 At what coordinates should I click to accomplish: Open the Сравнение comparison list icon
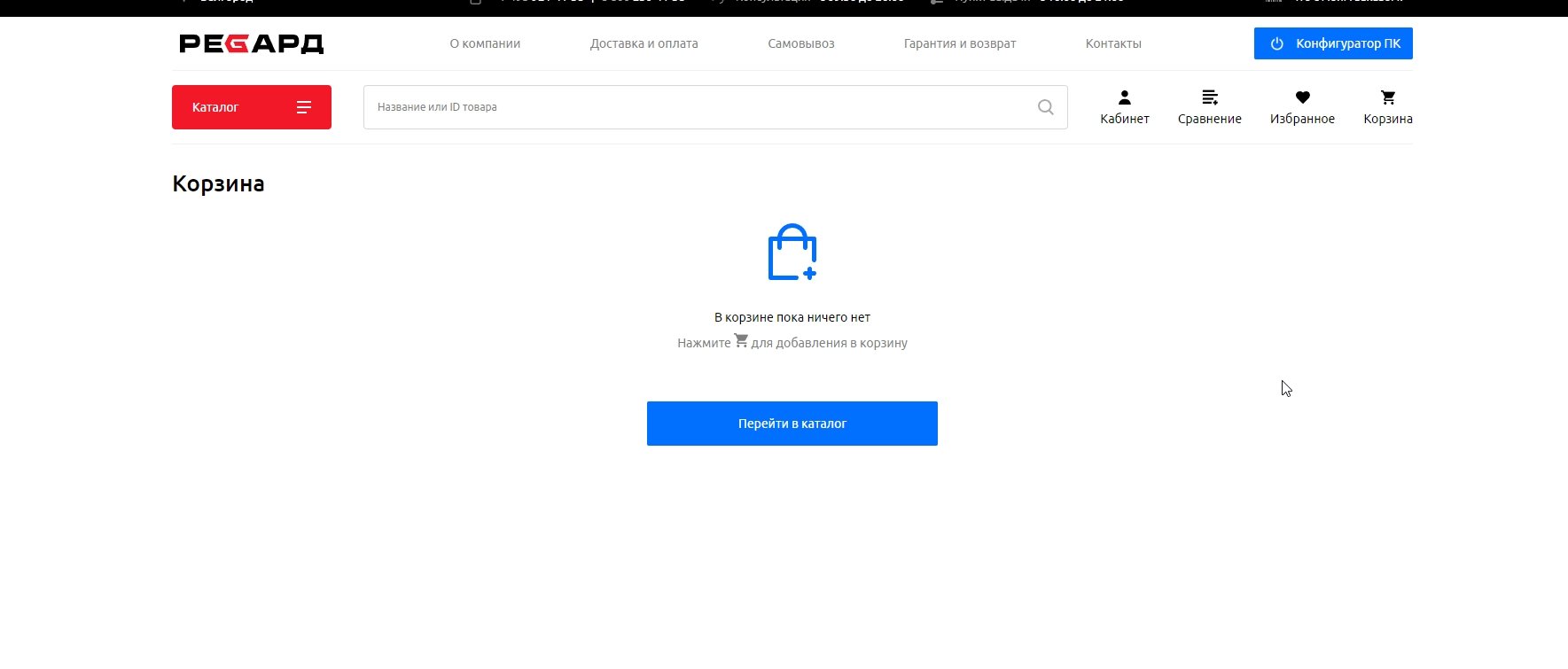tap(1209, 97)
